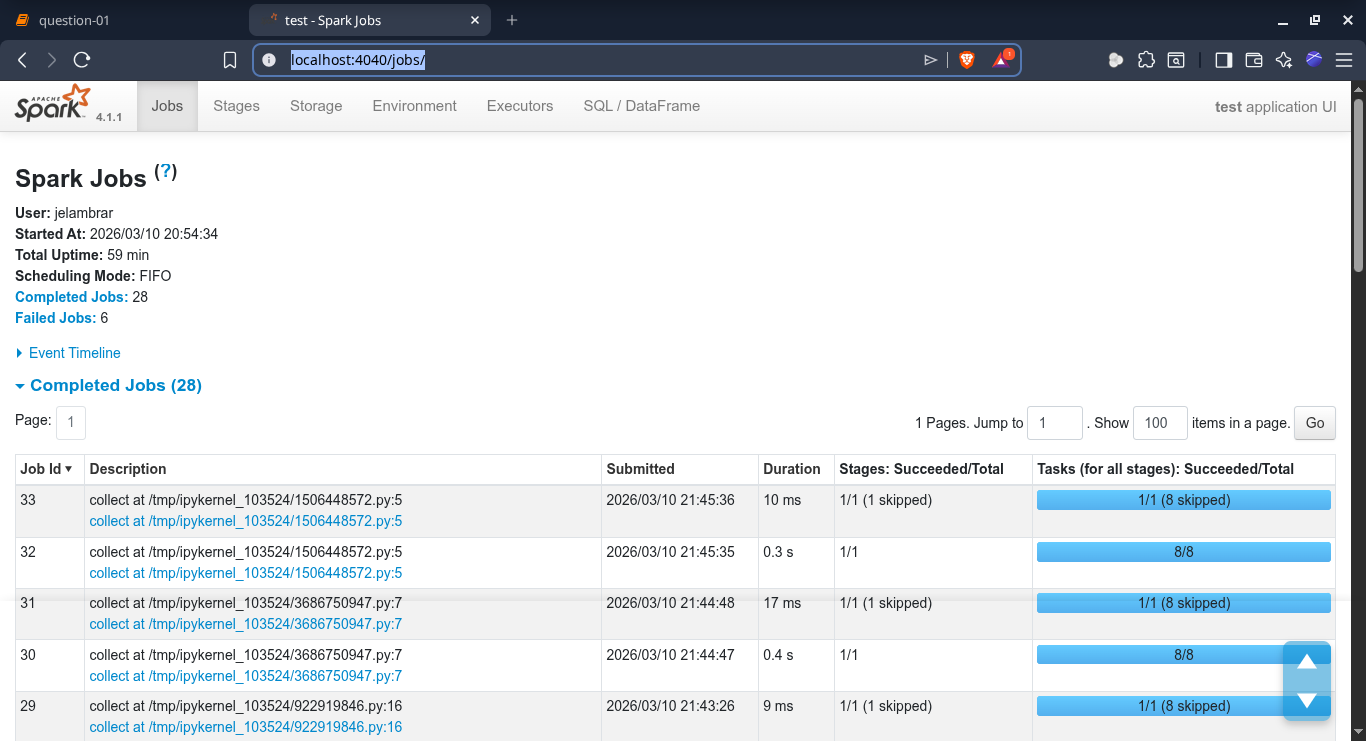The width and height of the screenshot is (1366, 741).
Task: Click job 33 task progress bar
Action: click(1184, 500)
